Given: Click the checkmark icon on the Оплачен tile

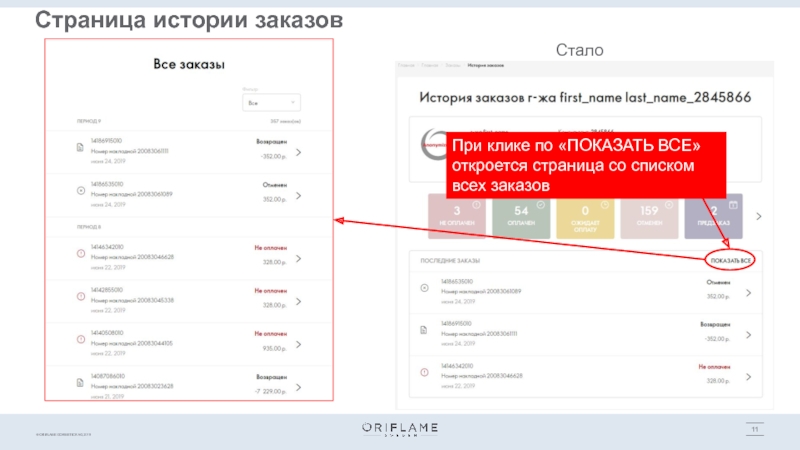Looking at the screenshot, I should (x=541, y=205).
